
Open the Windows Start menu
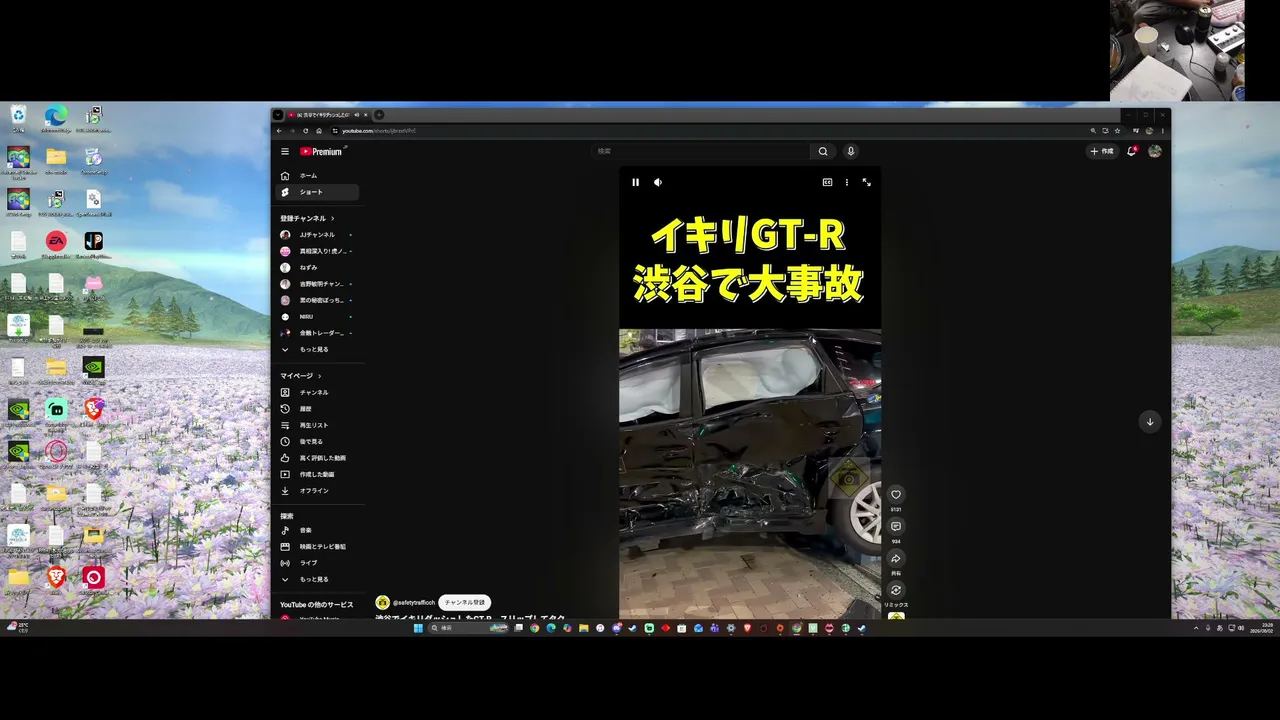419,628
